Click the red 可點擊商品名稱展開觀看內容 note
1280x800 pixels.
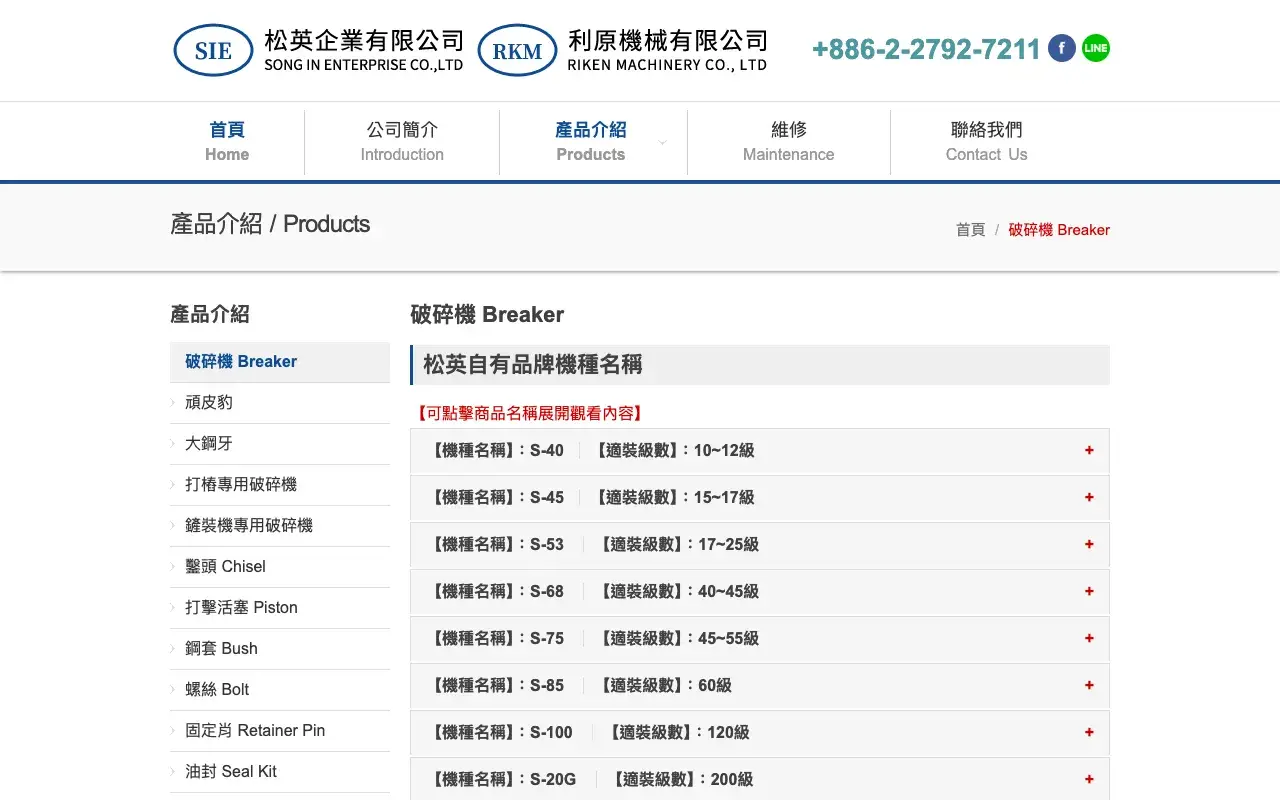click(528, 413)
